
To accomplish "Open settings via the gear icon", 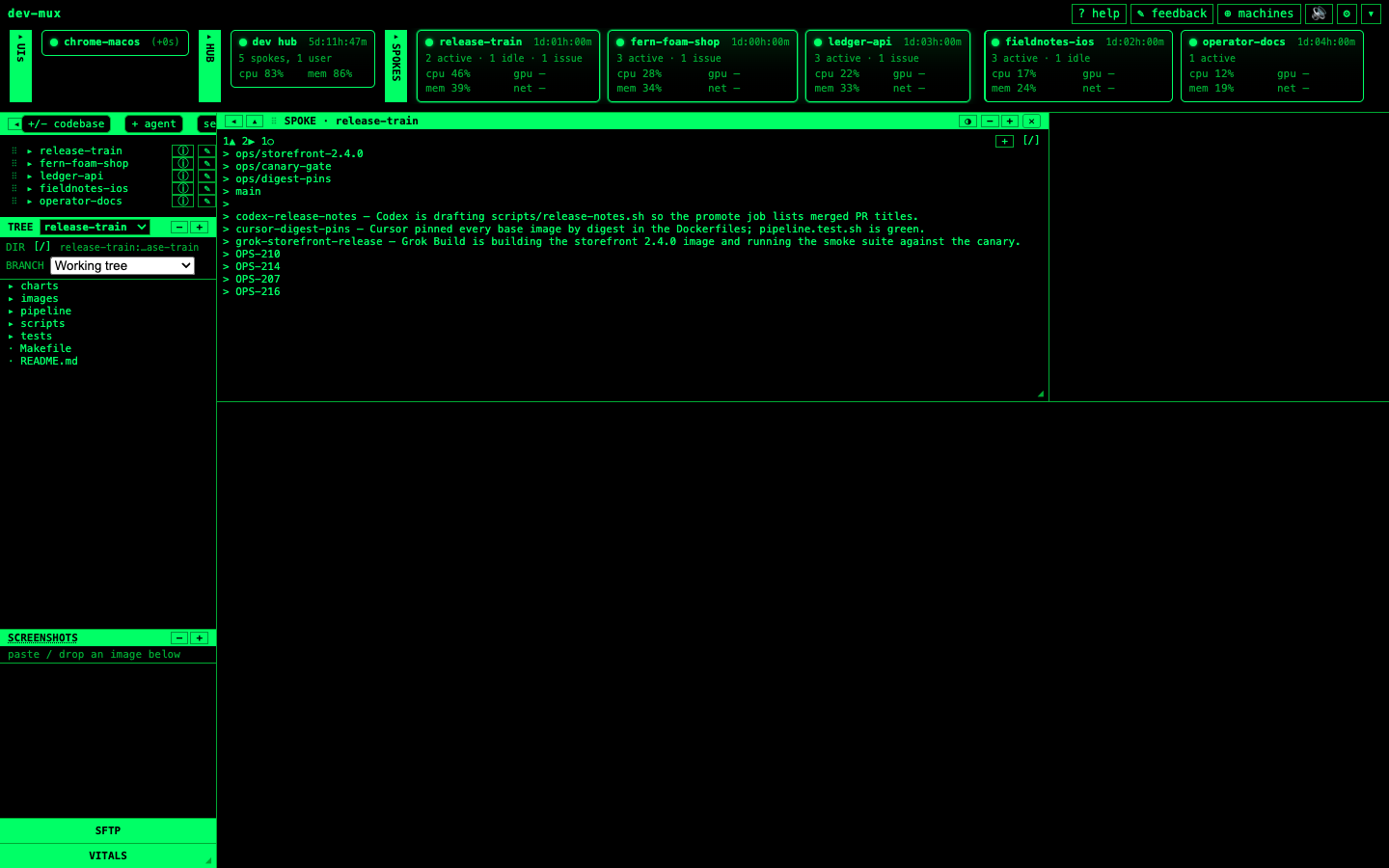I will coord(1347,14).
